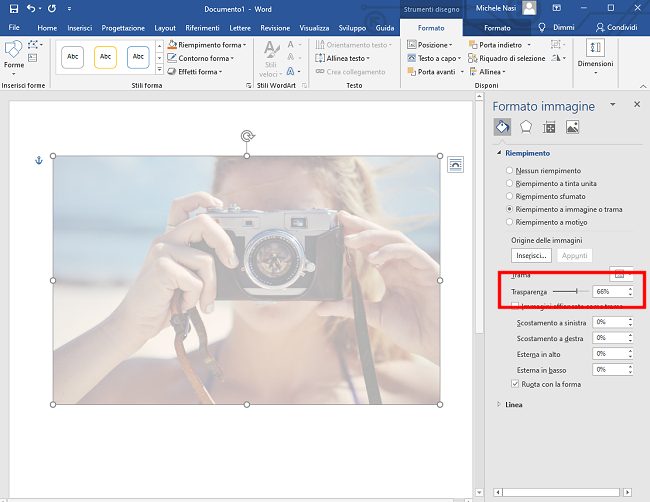Undo the last action
This screenshot has height=502, width=650.
(x=31, y=8)
